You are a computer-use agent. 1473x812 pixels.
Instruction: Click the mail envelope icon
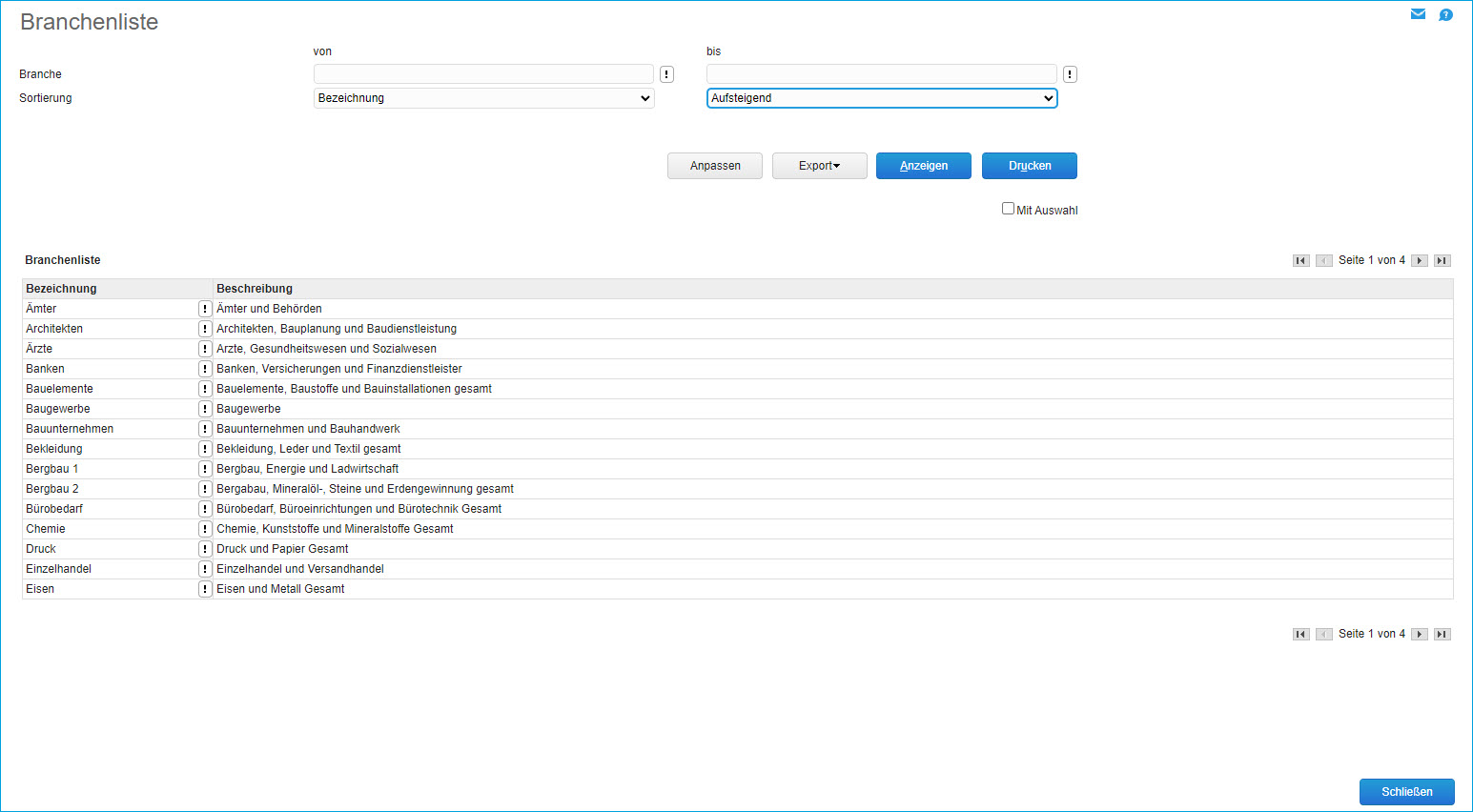1418,14
